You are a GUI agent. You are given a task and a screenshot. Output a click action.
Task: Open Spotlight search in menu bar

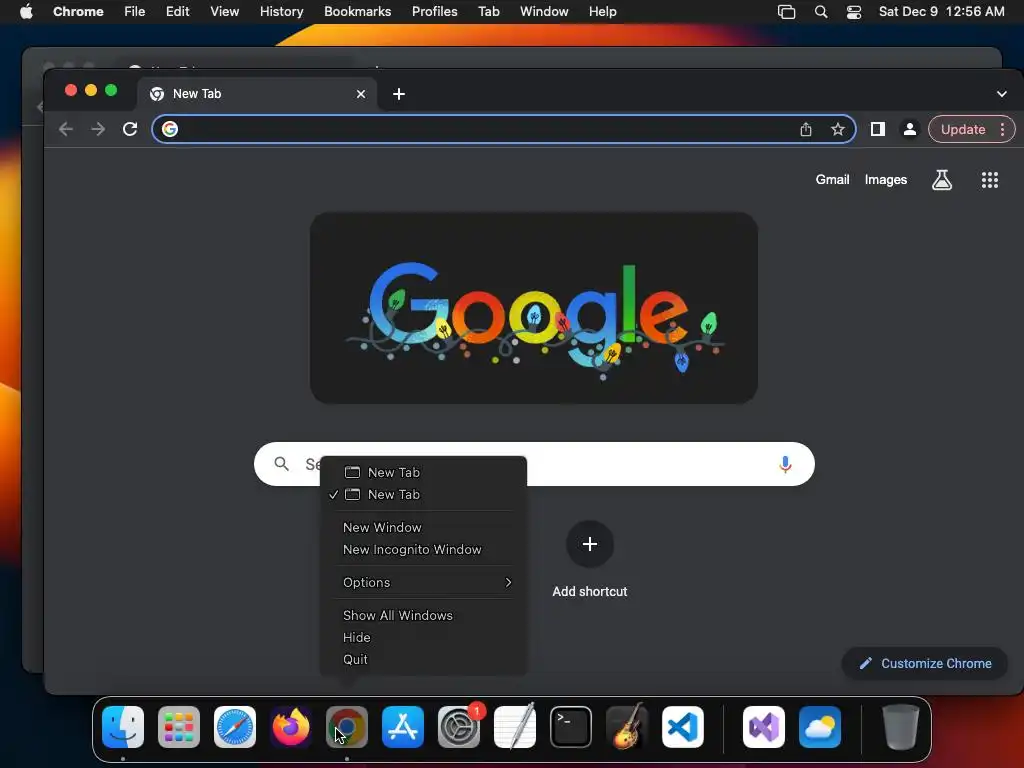click(x=821, y=12)
